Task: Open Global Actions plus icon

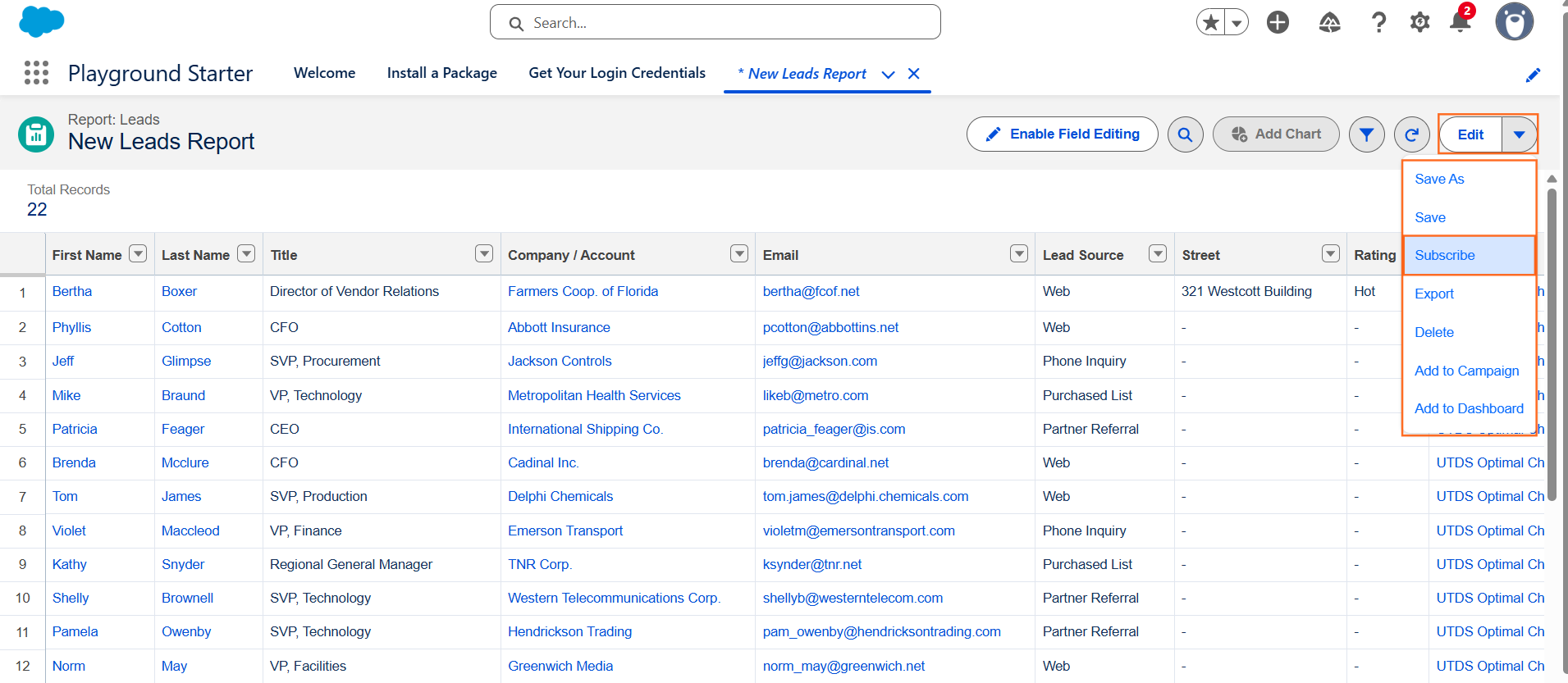Action: tap(1278, 22)
